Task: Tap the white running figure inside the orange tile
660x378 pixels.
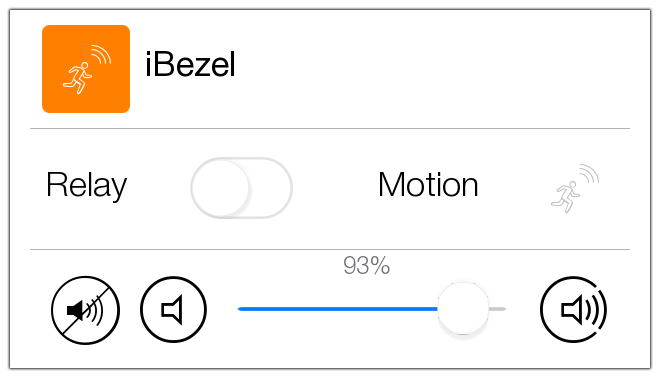Action: point(77,78)
